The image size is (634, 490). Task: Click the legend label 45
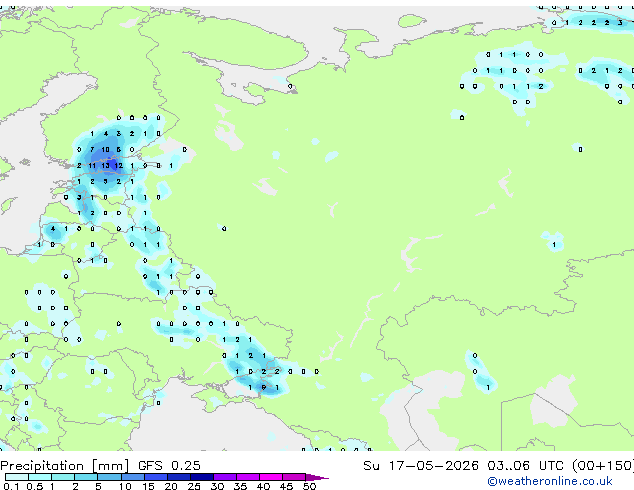(286, 486)
